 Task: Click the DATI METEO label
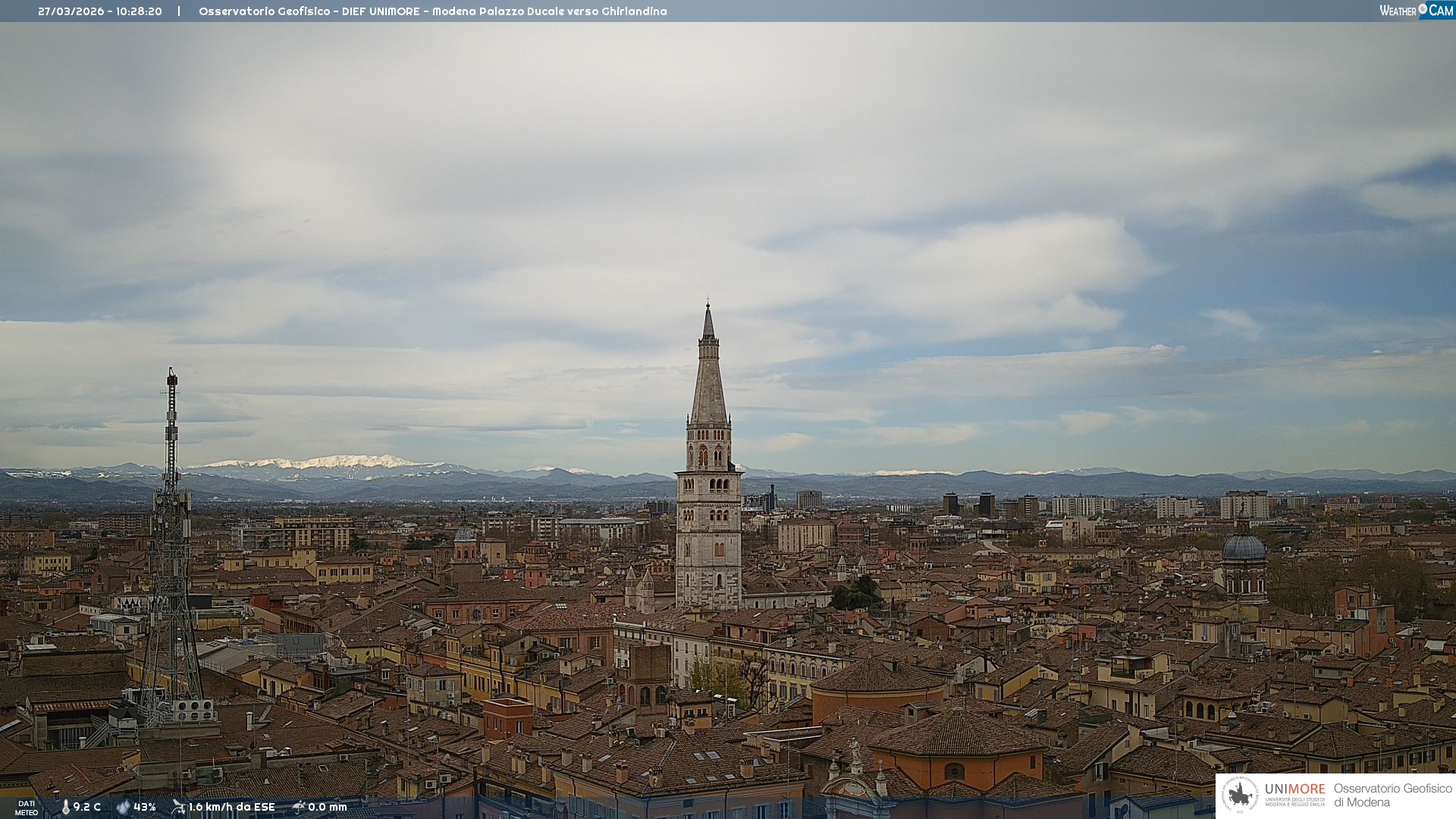tap(27, 808)
